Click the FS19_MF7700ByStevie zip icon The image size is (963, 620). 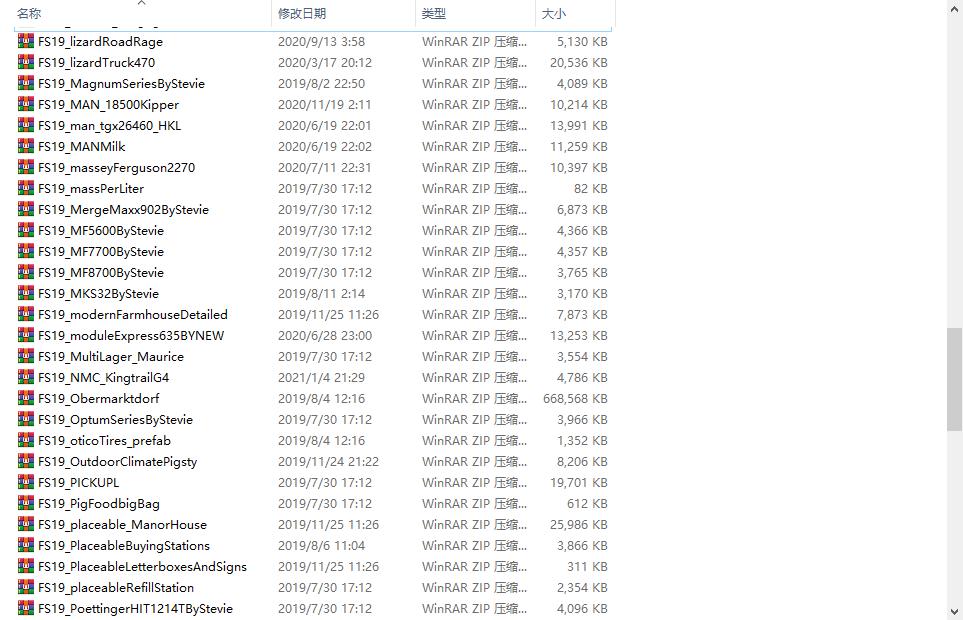pos(26,251)
